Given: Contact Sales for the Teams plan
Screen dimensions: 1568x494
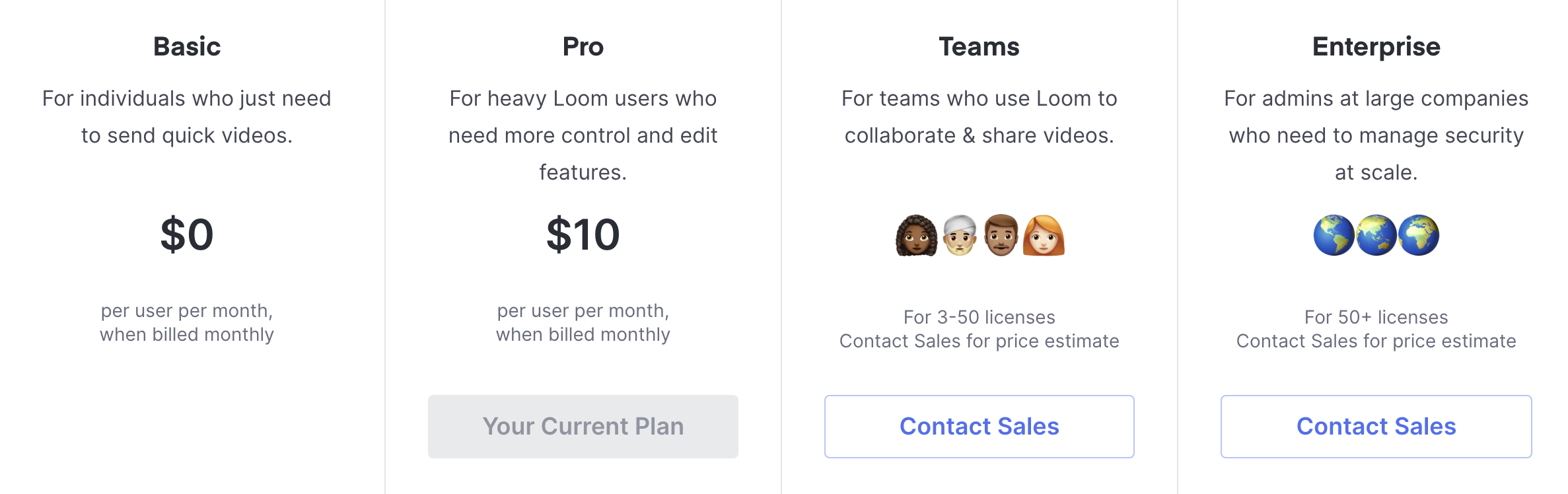Looking at the screenshot, I should pyautogui.click(x=980, y=427).
